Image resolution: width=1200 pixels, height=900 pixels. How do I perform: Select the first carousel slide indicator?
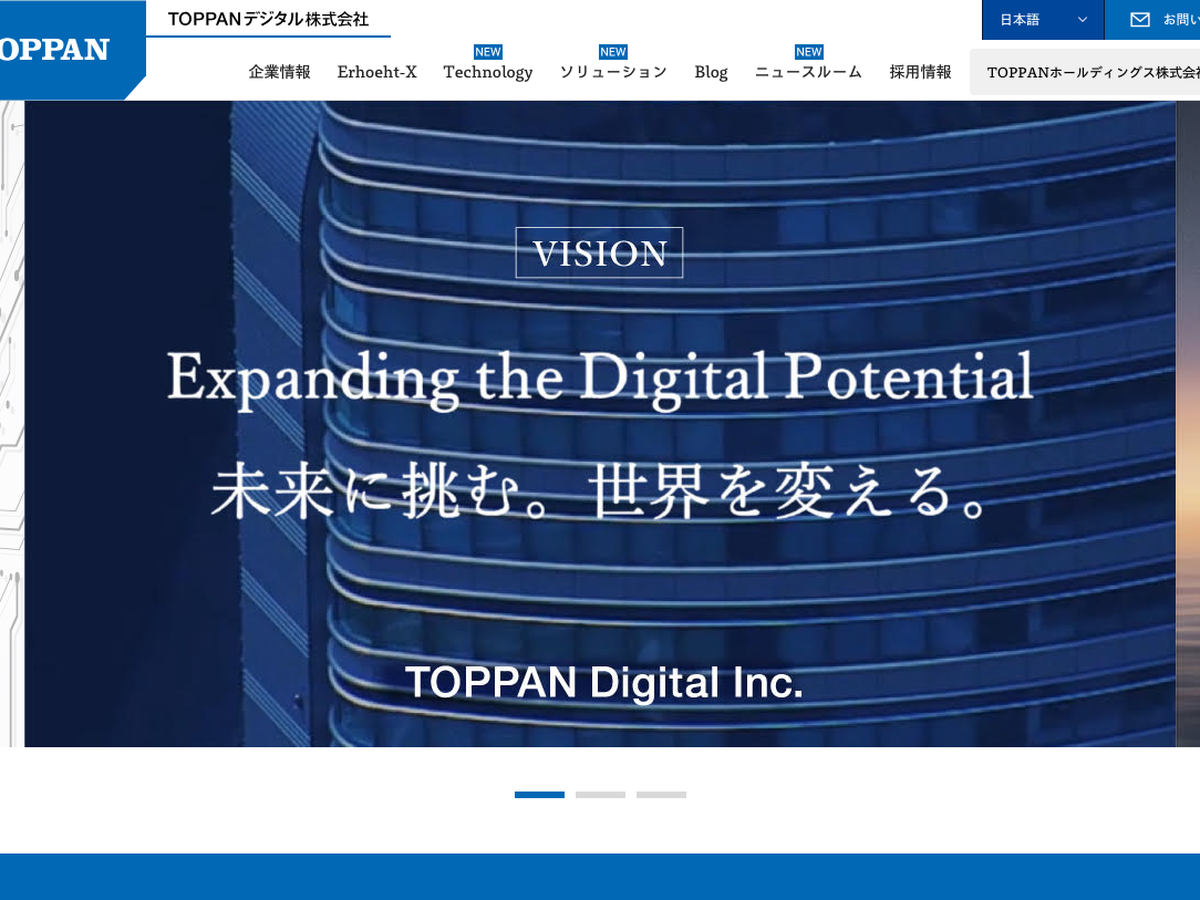pos(540,795)
